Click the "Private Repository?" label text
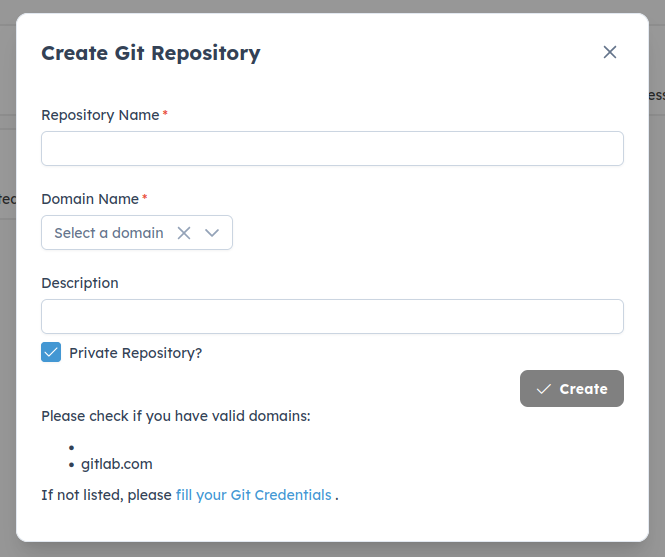 coord(135,353)
